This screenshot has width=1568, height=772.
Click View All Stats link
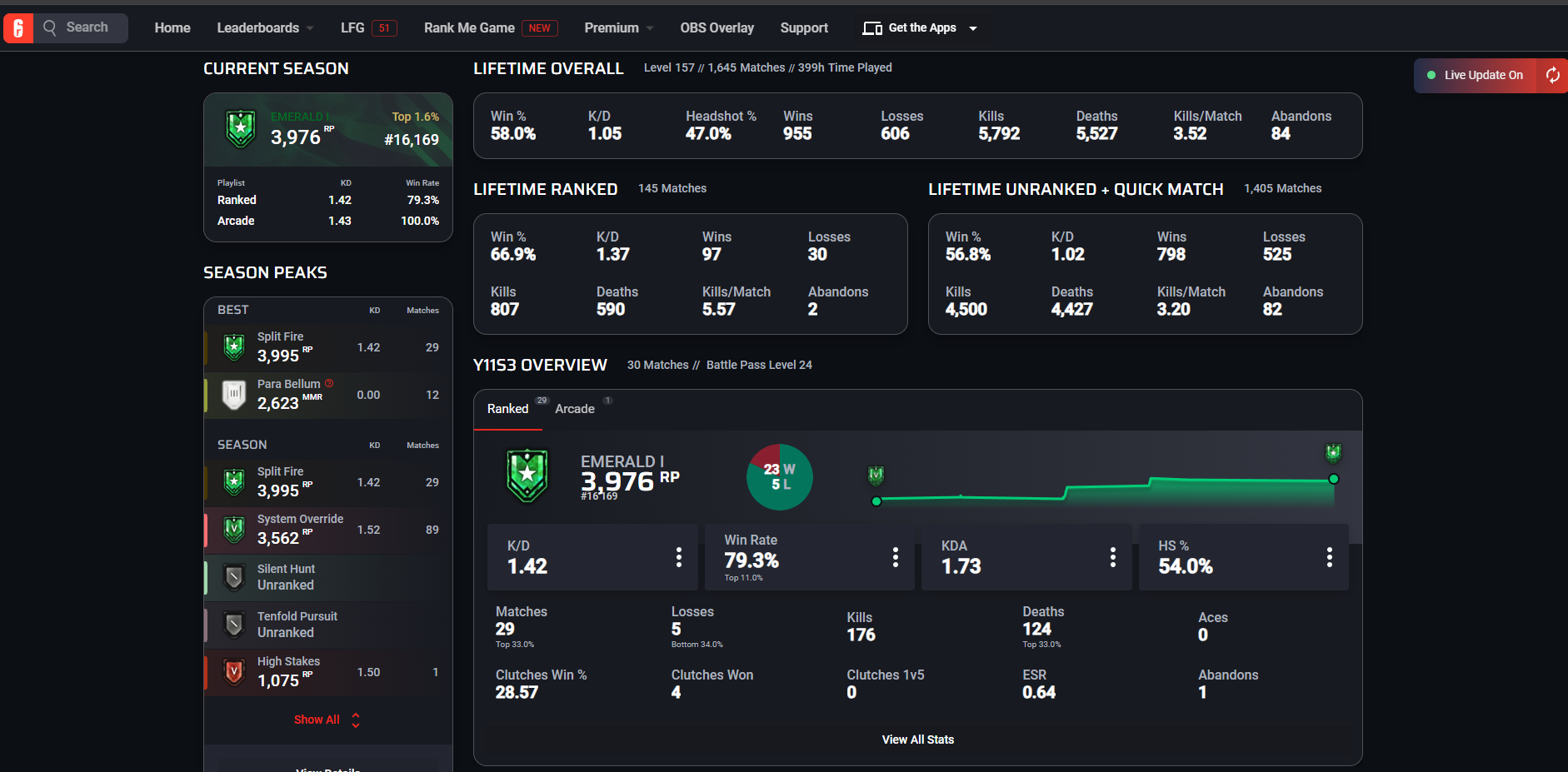918,740
